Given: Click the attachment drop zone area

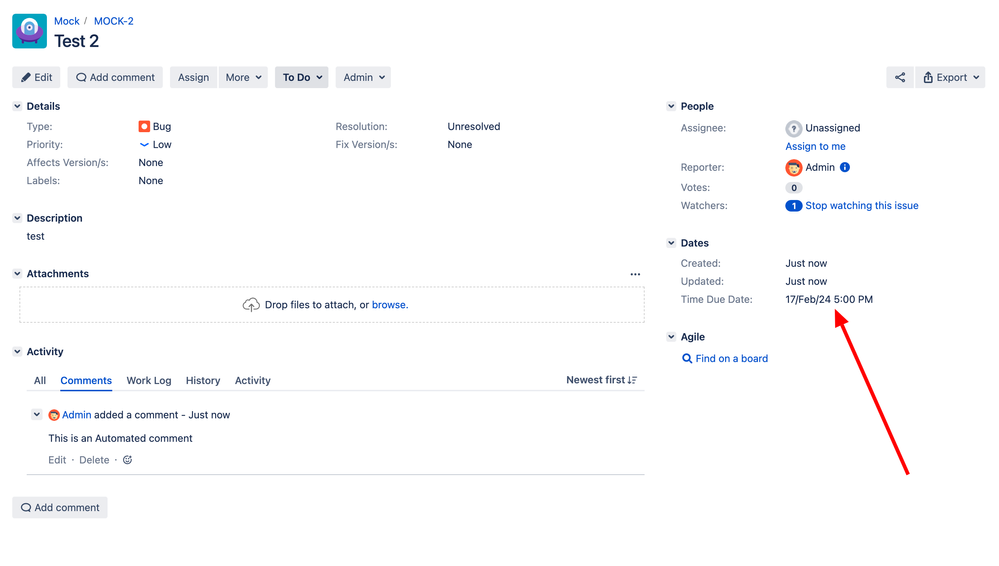Looking at the screenshot, I should (x=332, y=305).
